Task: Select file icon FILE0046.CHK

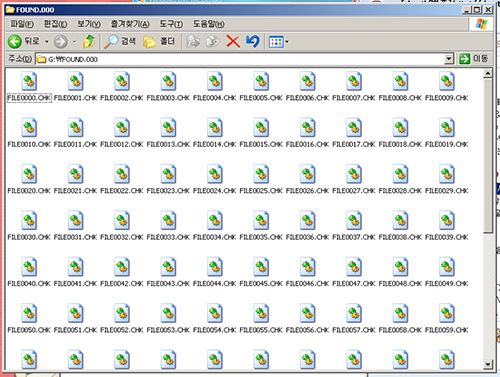Action: (x=308, y=267)
